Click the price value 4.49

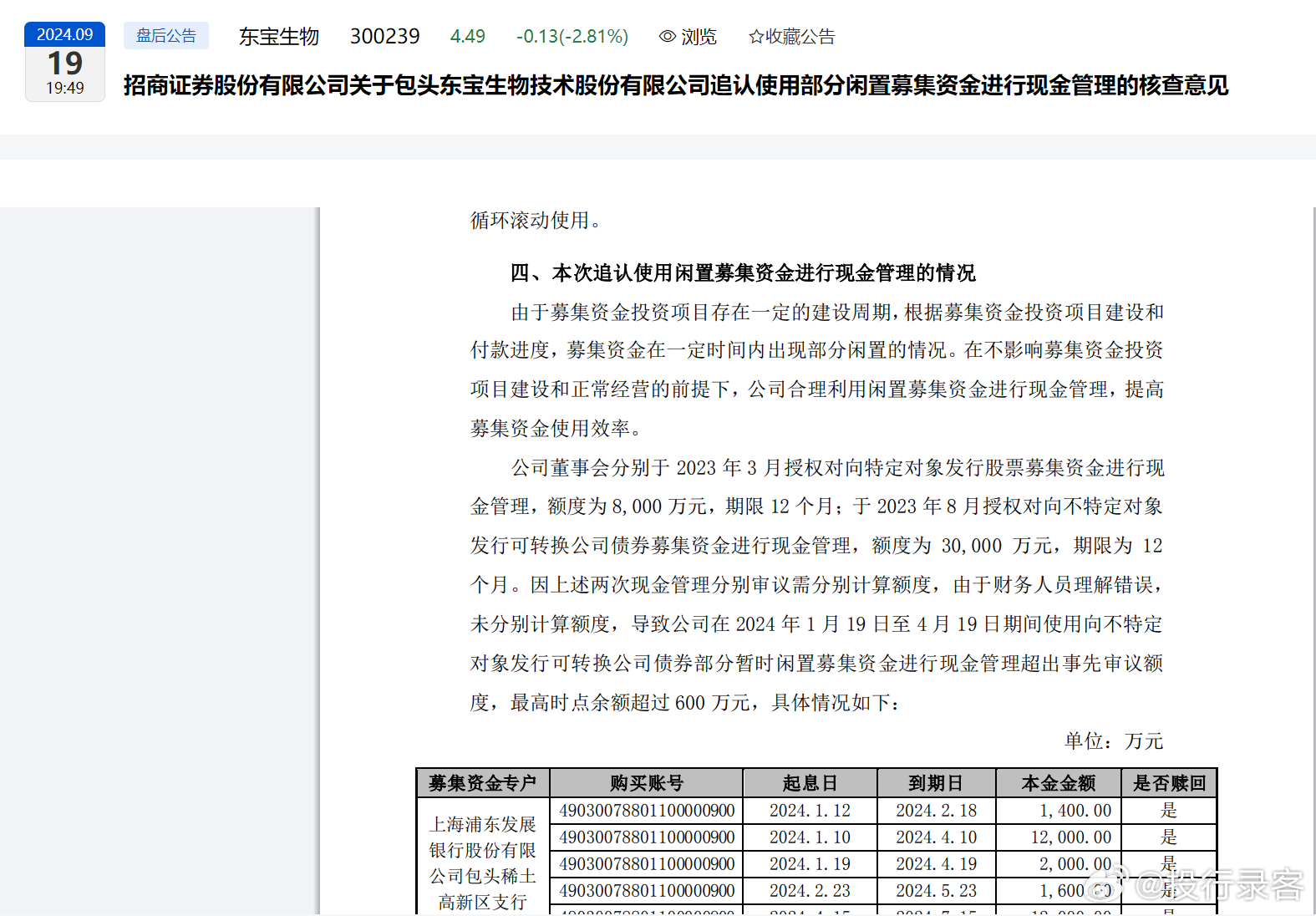point(467,37)
